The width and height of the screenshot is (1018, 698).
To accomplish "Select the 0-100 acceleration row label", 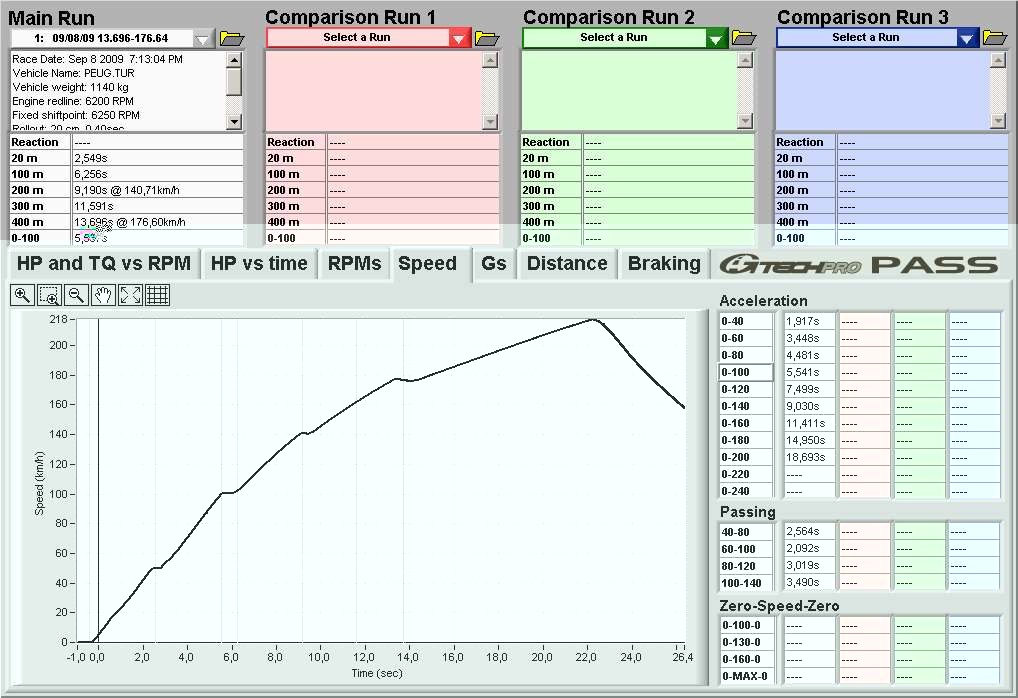I will (x=746, y=372).
